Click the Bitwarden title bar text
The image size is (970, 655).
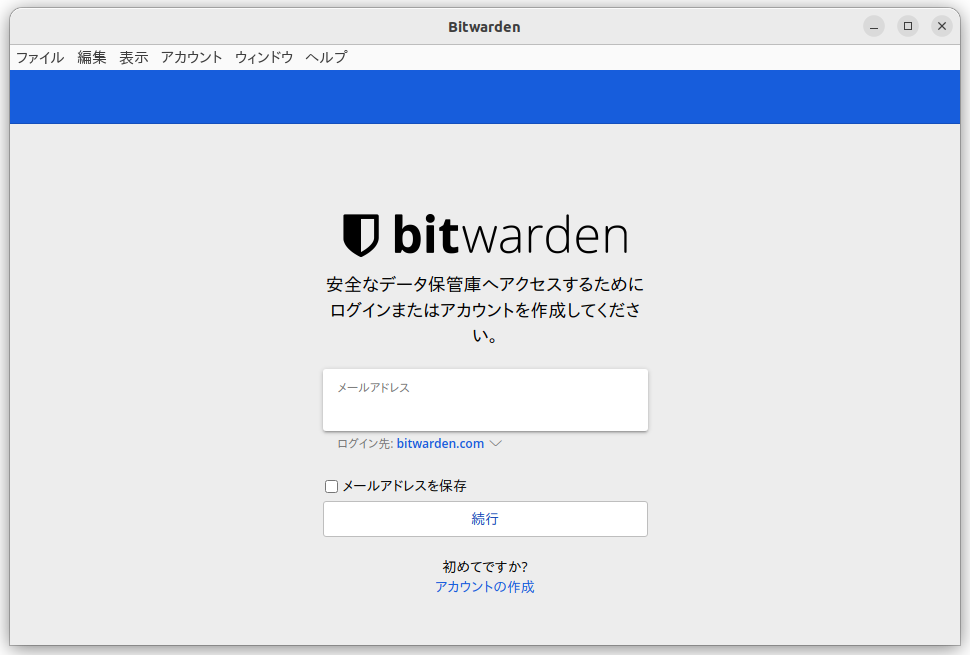coord(484,27)
